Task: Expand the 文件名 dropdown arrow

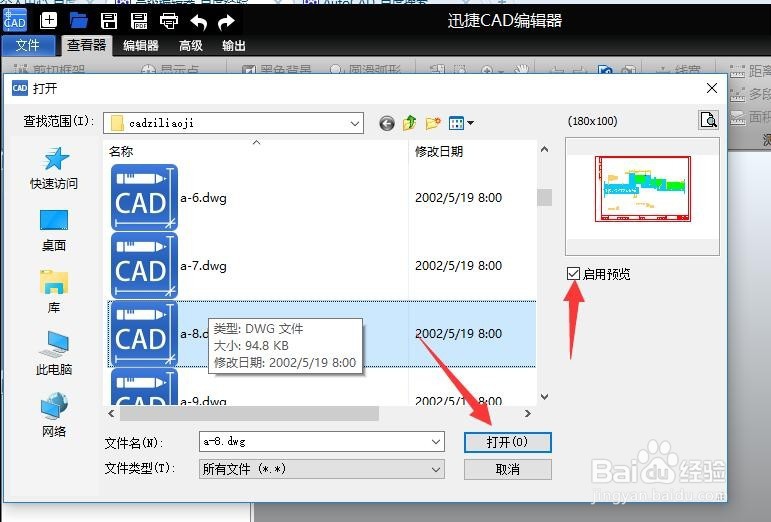Action: [436, 441]
